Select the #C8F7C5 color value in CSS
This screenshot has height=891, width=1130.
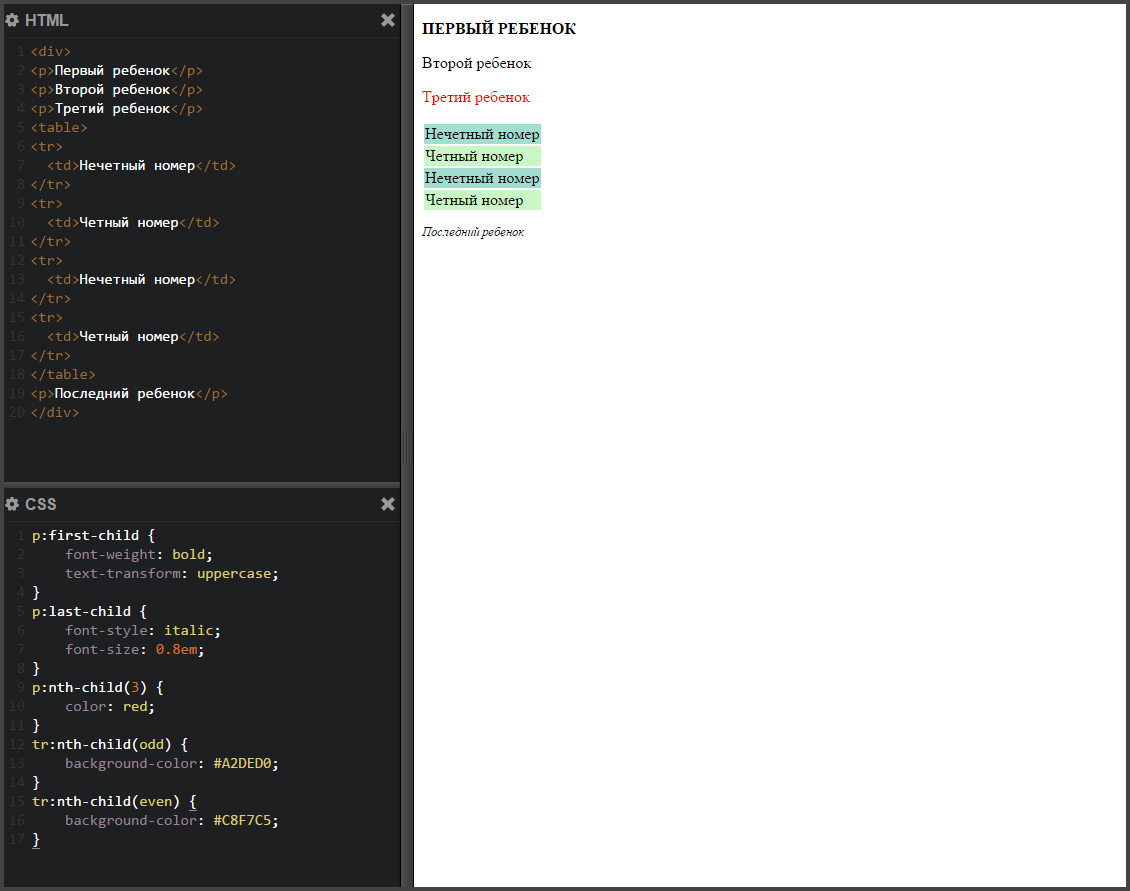(245, 820)
